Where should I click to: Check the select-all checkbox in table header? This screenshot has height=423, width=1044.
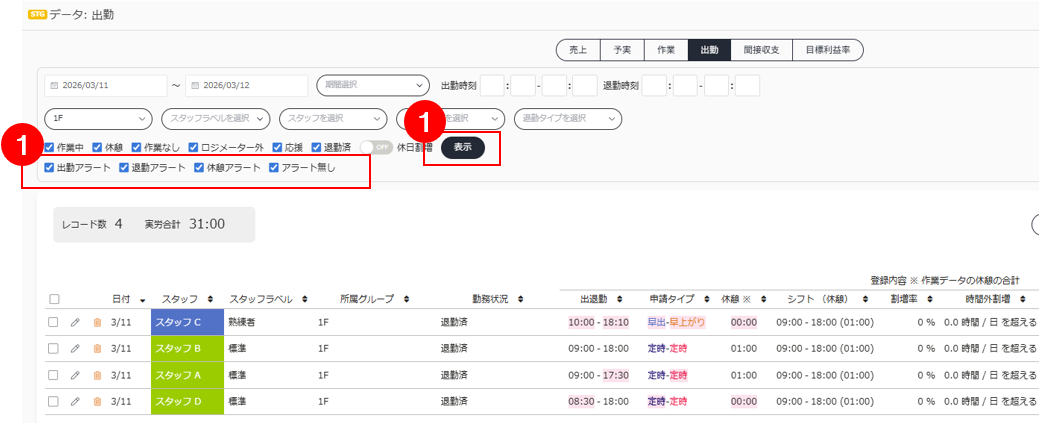pos(54,299)
